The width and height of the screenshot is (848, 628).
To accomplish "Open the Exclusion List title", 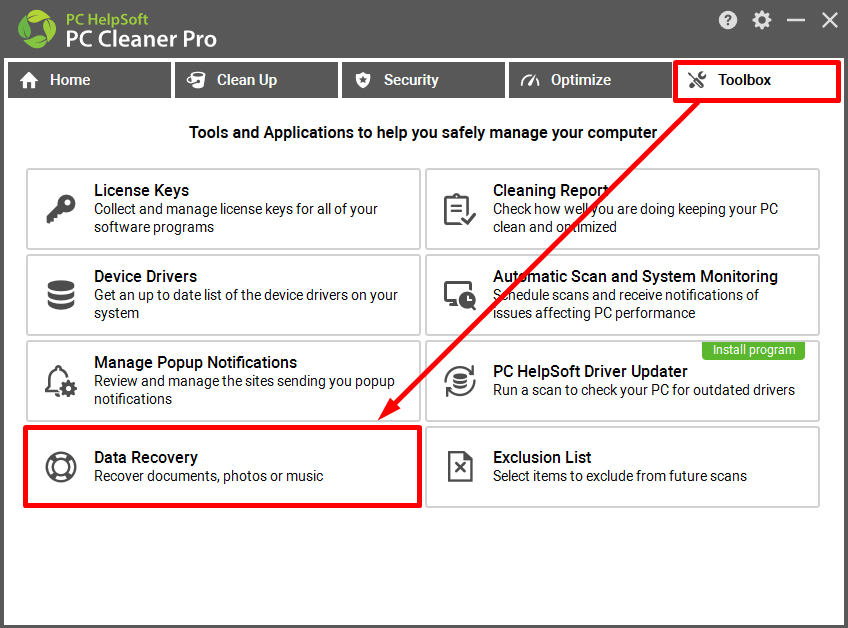I will [x=542, y=458].
